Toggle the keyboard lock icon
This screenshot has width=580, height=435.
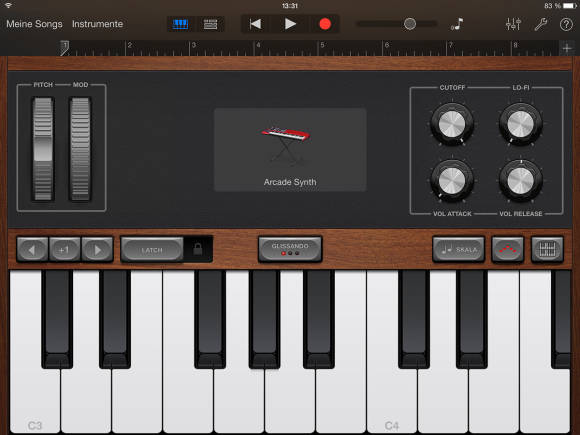pos(198,249)
